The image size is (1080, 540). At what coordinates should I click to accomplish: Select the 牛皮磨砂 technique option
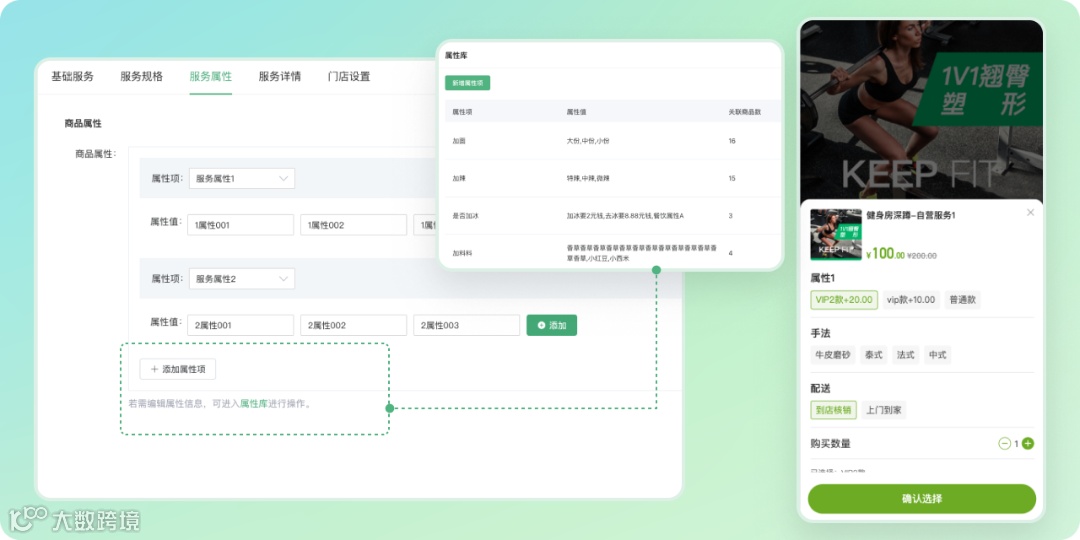tap(833, 355)
